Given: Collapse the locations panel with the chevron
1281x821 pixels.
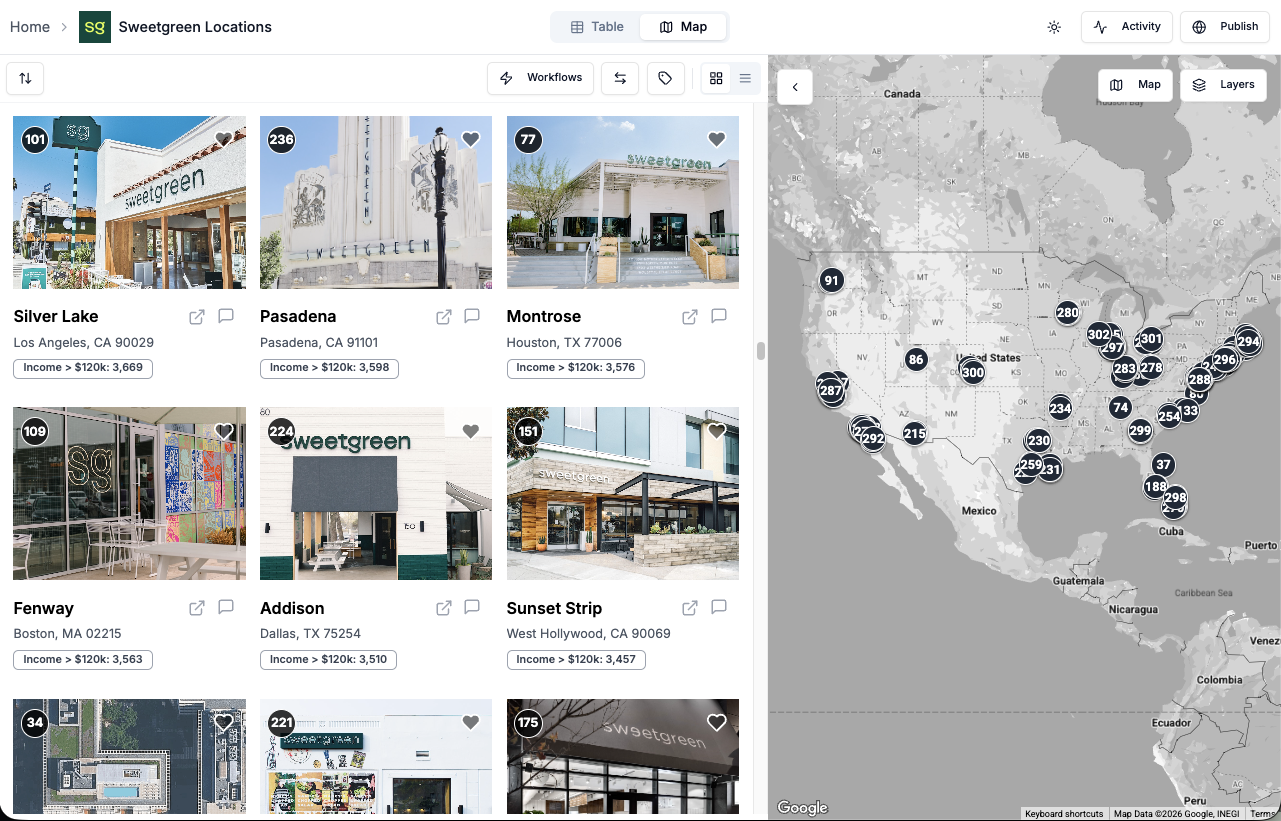Looking at the screenshot, I should pyautogui.click(x=794, y=87).
